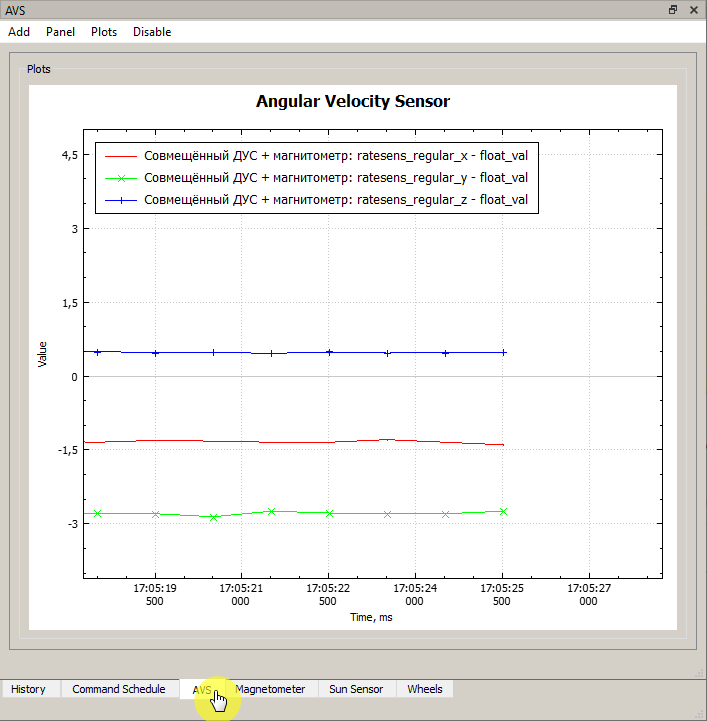This screenshot has width=707, height=721.
Task: Click the red ratesens_regular_x legend line
Action: pos(121,156)
